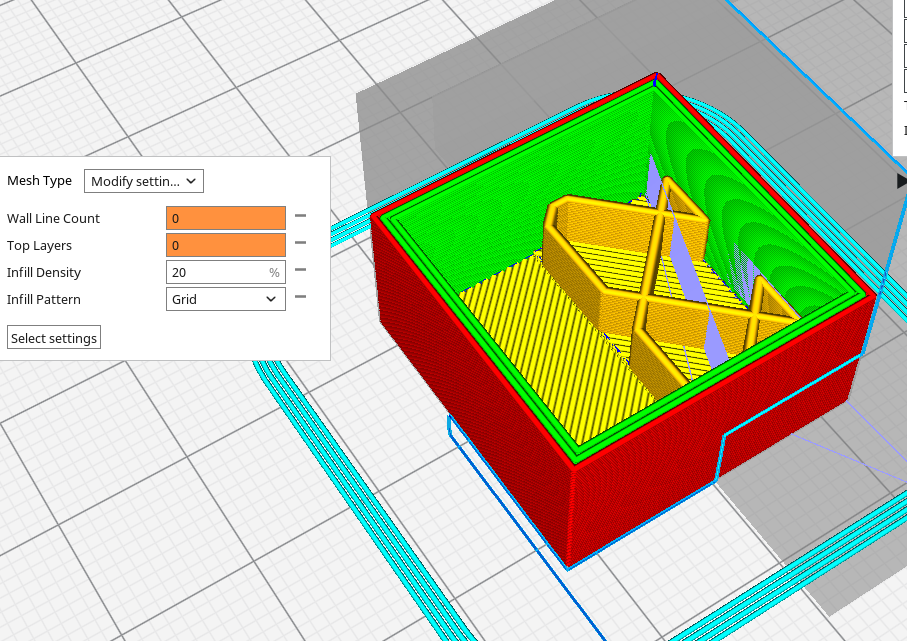This screenshot has width=907, height=641.
Task: Click the Infill Pattern label
Action: tap(43, 299)
